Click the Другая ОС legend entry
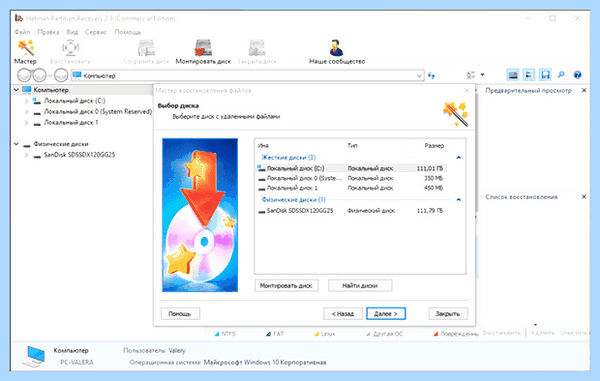The width and height of the screenshot is (600, 381). click(x=384, y=334)
